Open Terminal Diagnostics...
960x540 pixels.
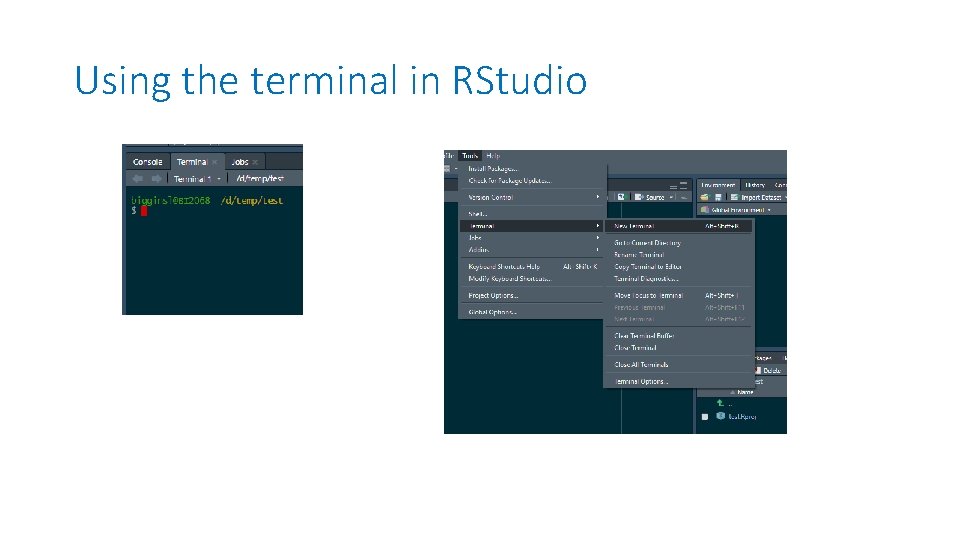(x=679, y=279)
